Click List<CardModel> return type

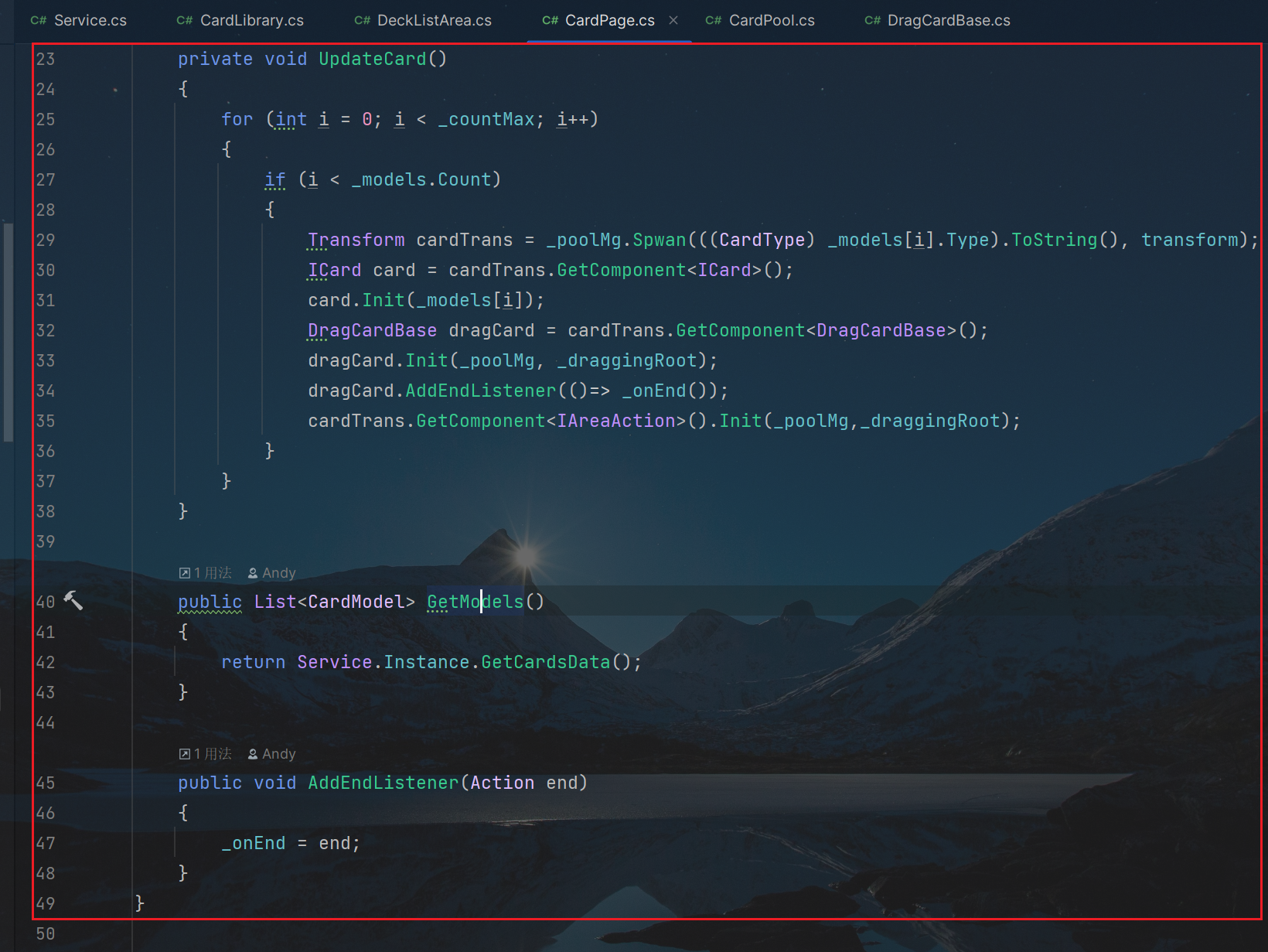[335, 602]
